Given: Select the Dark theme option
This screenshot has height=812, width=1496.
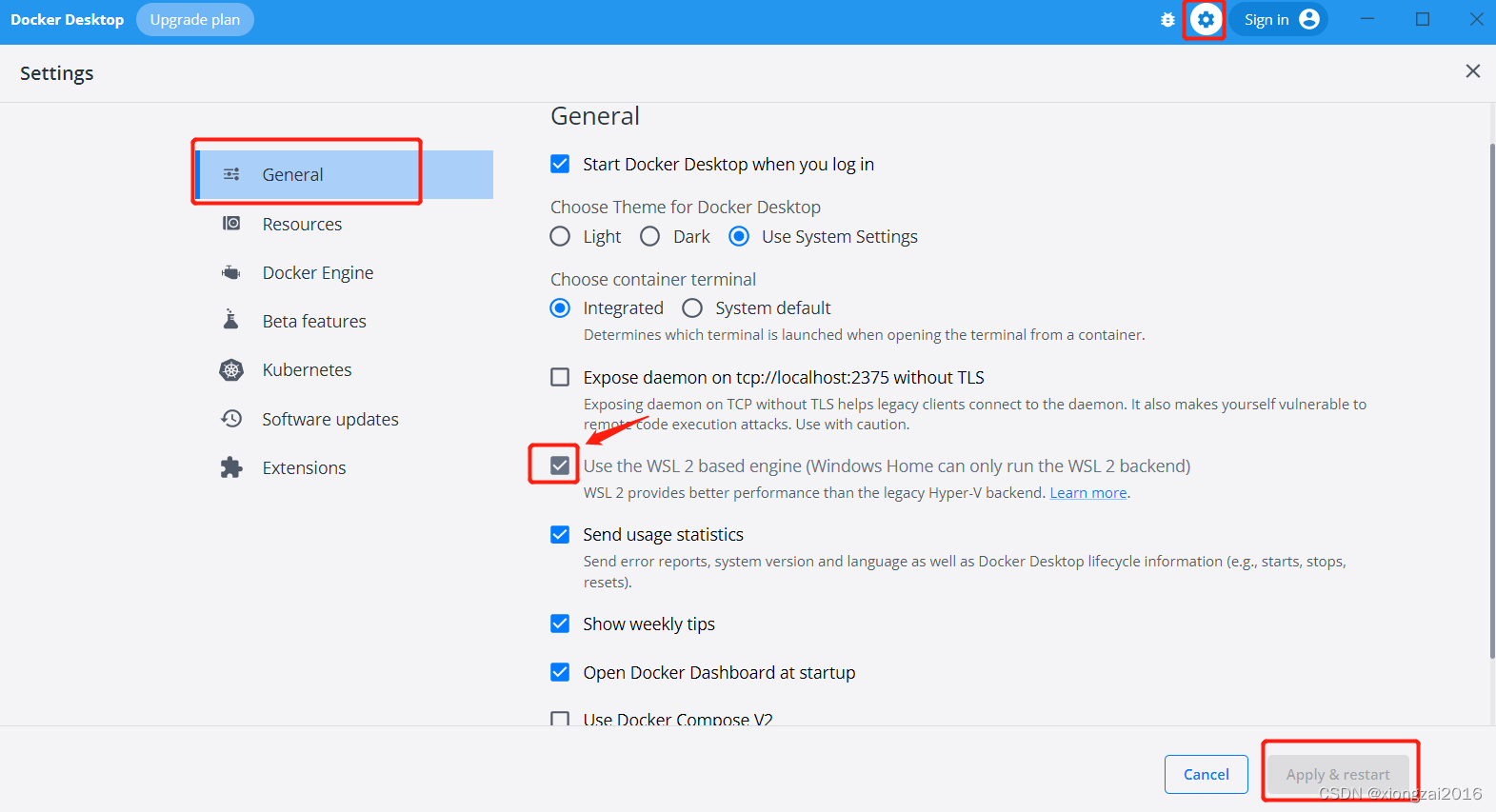Looking at the screenshot, I should click(x=649, y=236).
